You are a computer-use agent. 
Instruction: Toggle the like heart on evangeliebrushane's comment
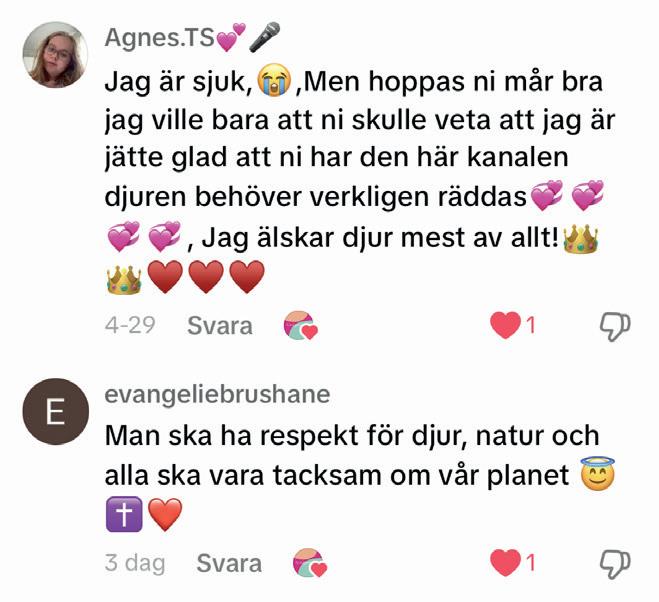pos(505,562)
